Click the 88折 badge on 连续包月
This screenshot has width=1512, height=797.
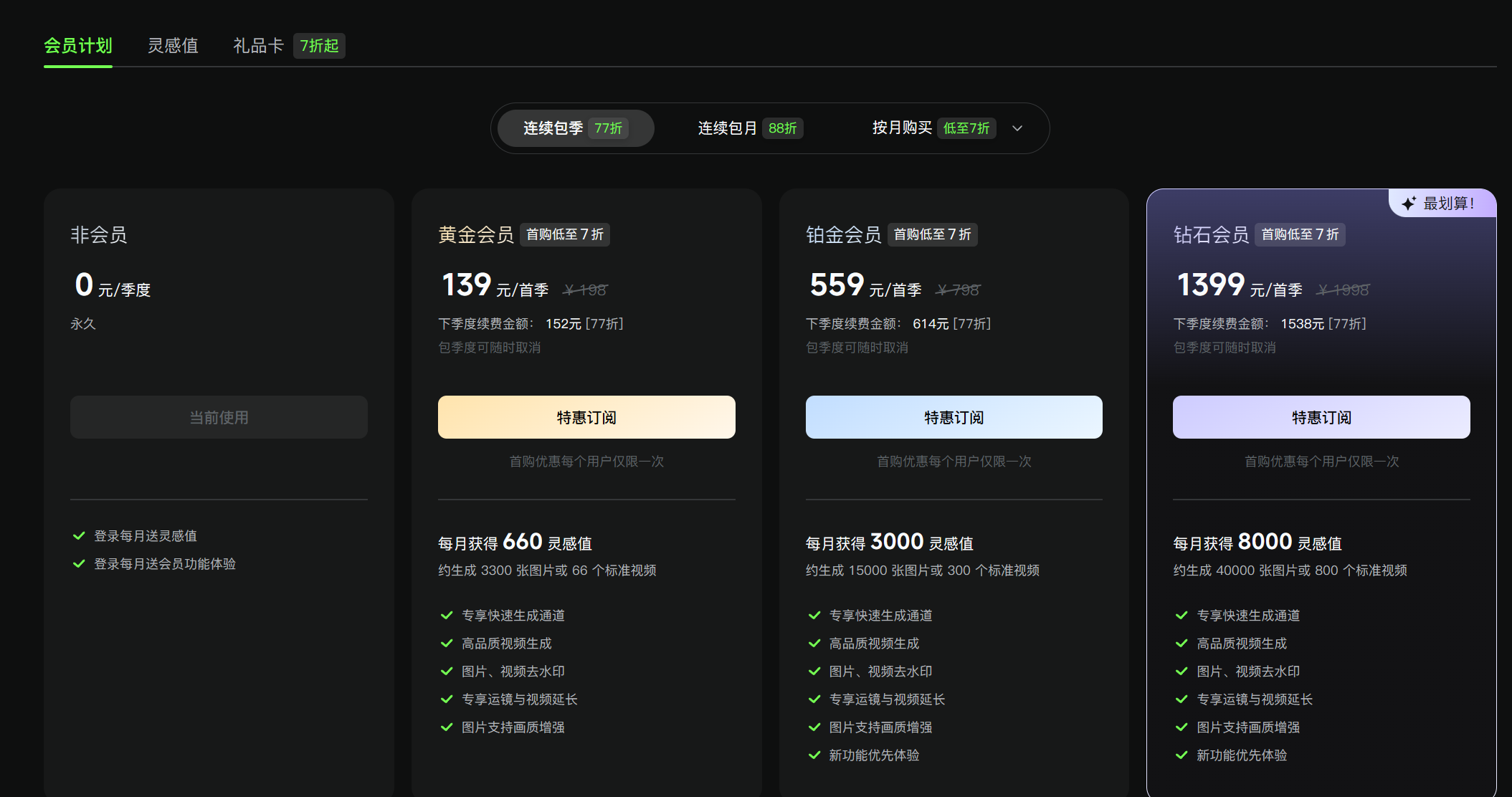point(782,128)
